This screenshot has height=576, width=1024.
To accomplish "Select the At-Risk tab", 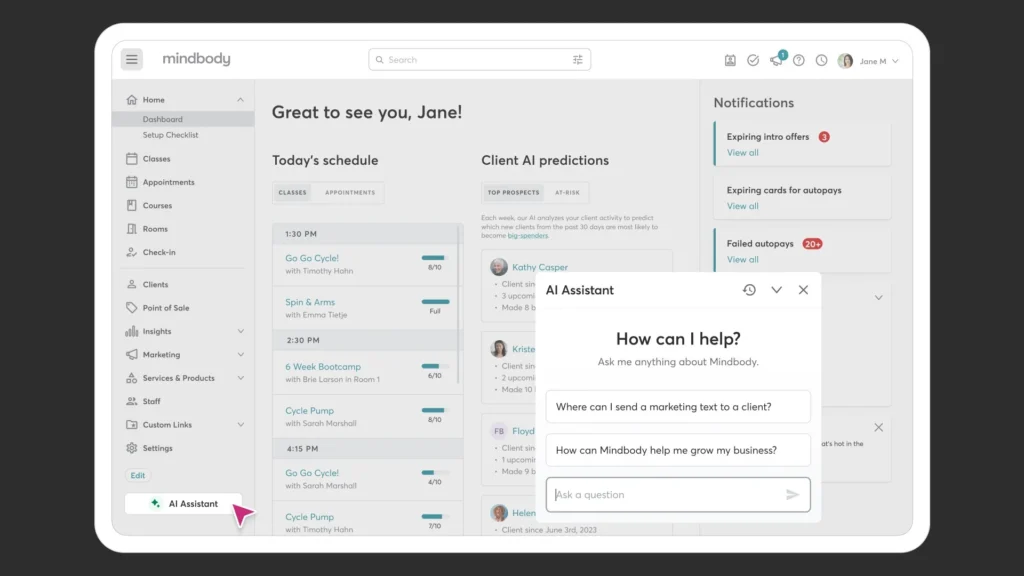I will coord(567,193).
